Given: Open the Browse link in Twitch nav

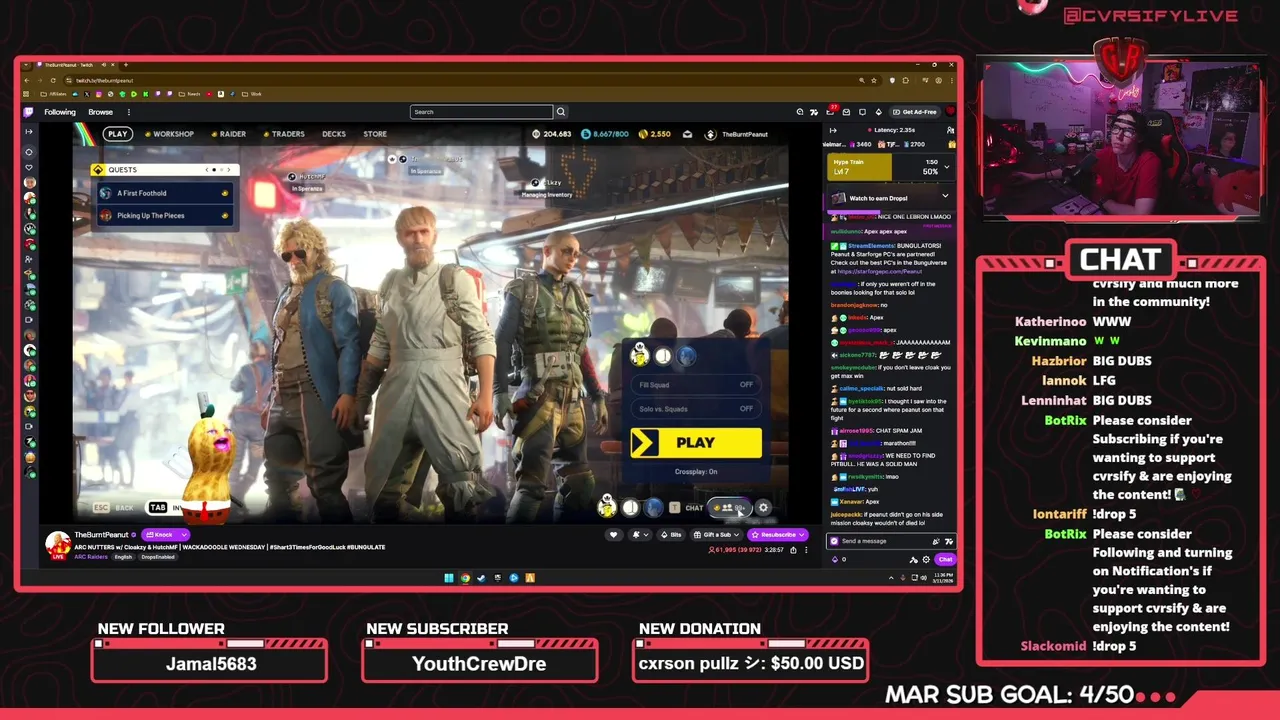Looking at the screenshot, I should pos(100,112).
